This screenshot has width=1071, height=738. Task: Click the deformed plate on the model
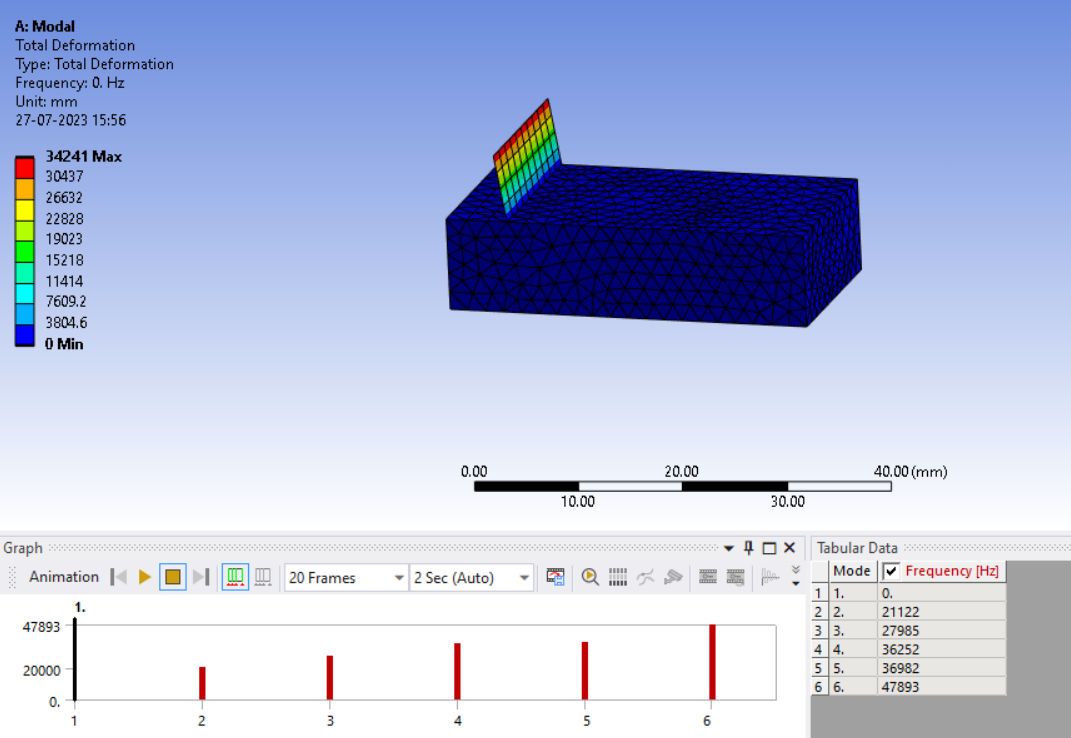pyautogui.click(x=527, y=158)
